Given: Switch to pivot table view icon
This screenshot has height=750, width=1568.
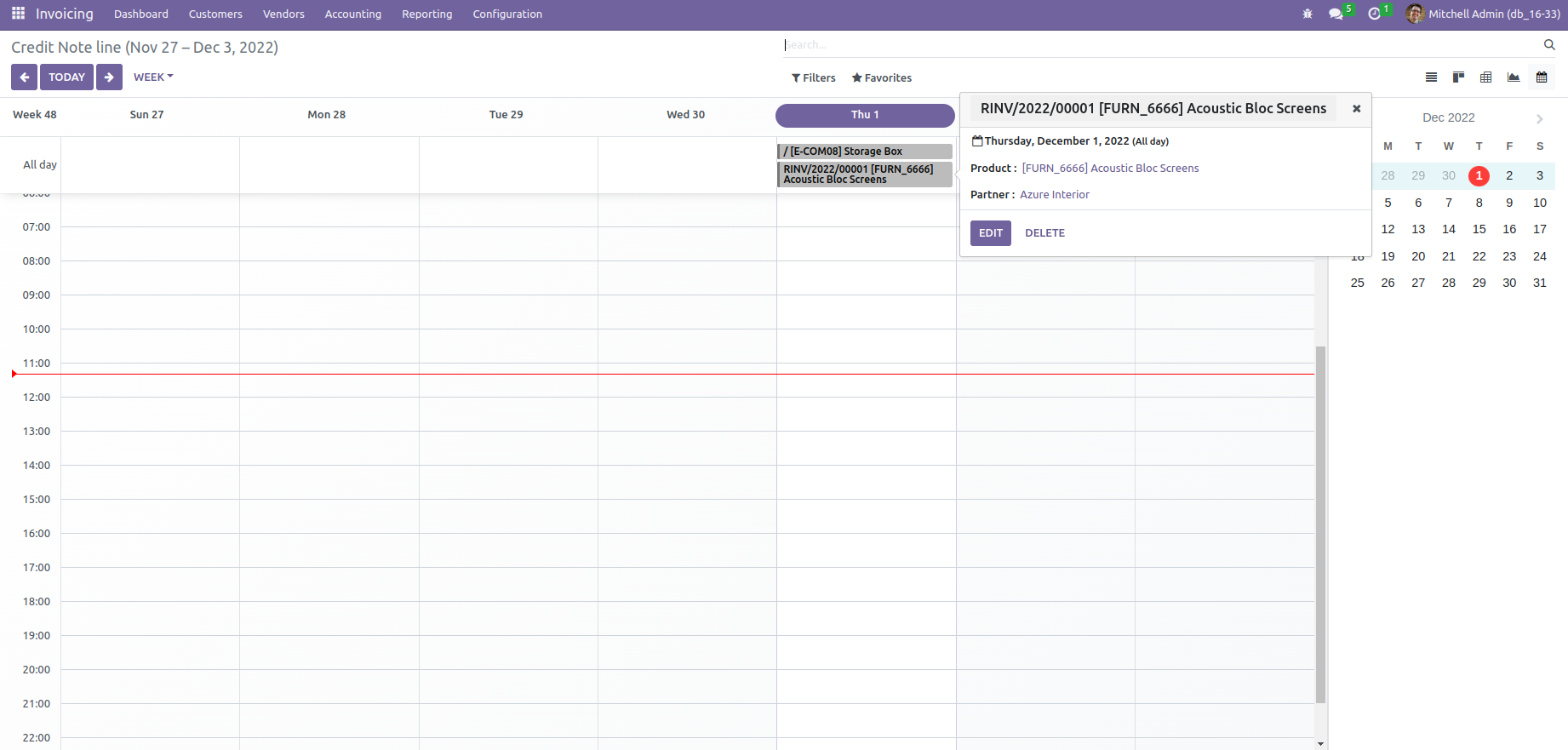Looking at the screenshot, I should pyautogui.click(x=1486, y=77).
